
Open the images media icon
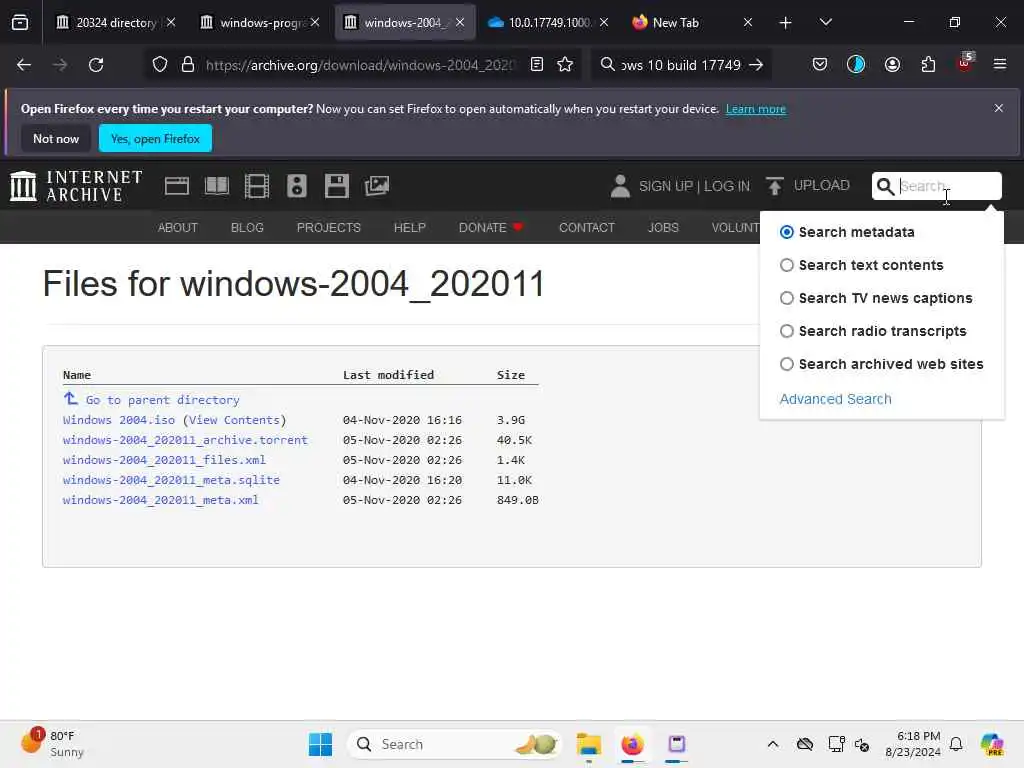coord(377,186)
